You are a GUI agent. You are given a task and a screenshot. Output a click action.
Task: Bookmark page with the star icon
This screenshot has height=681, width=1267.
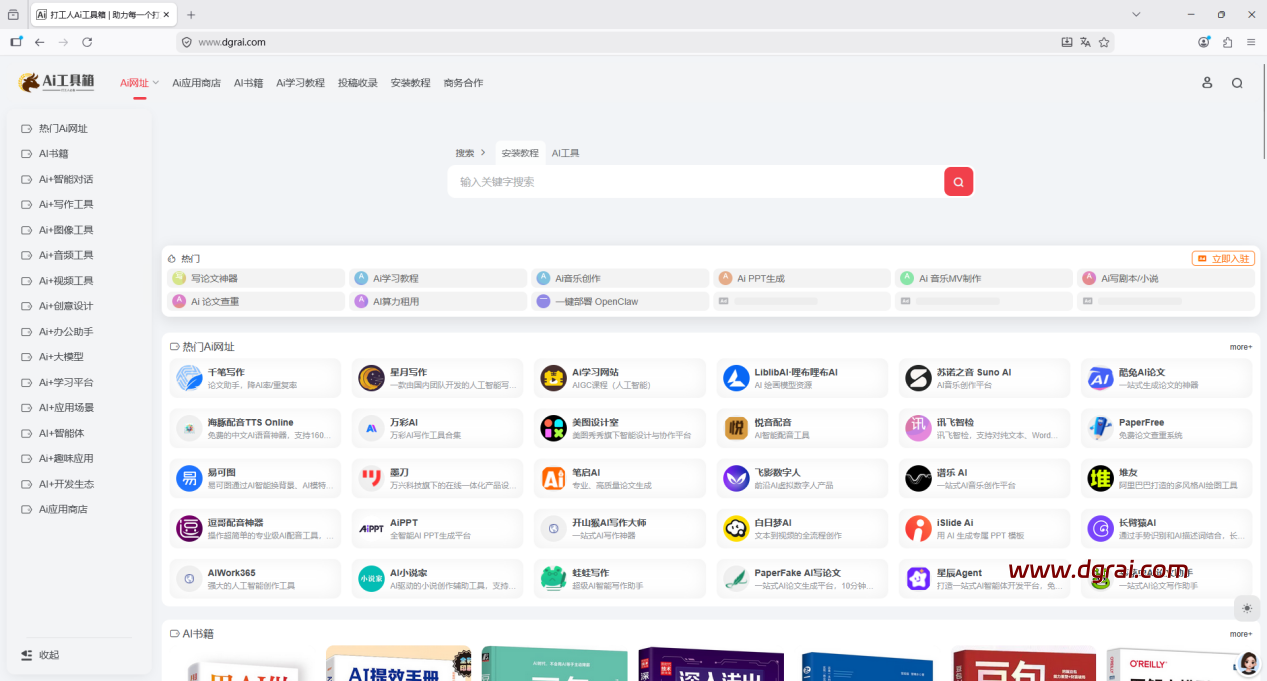click(1104, 42)
